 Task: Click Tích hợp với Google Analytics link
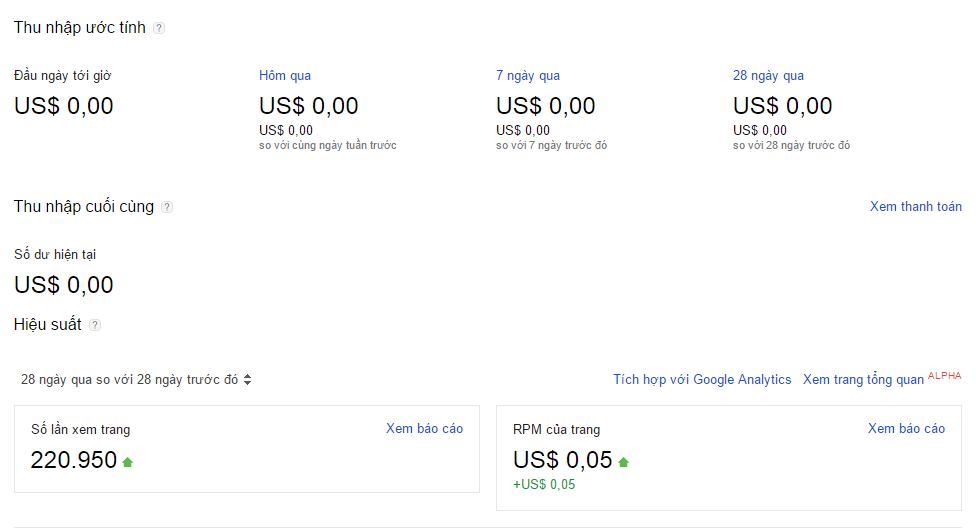tap(702, 380)
